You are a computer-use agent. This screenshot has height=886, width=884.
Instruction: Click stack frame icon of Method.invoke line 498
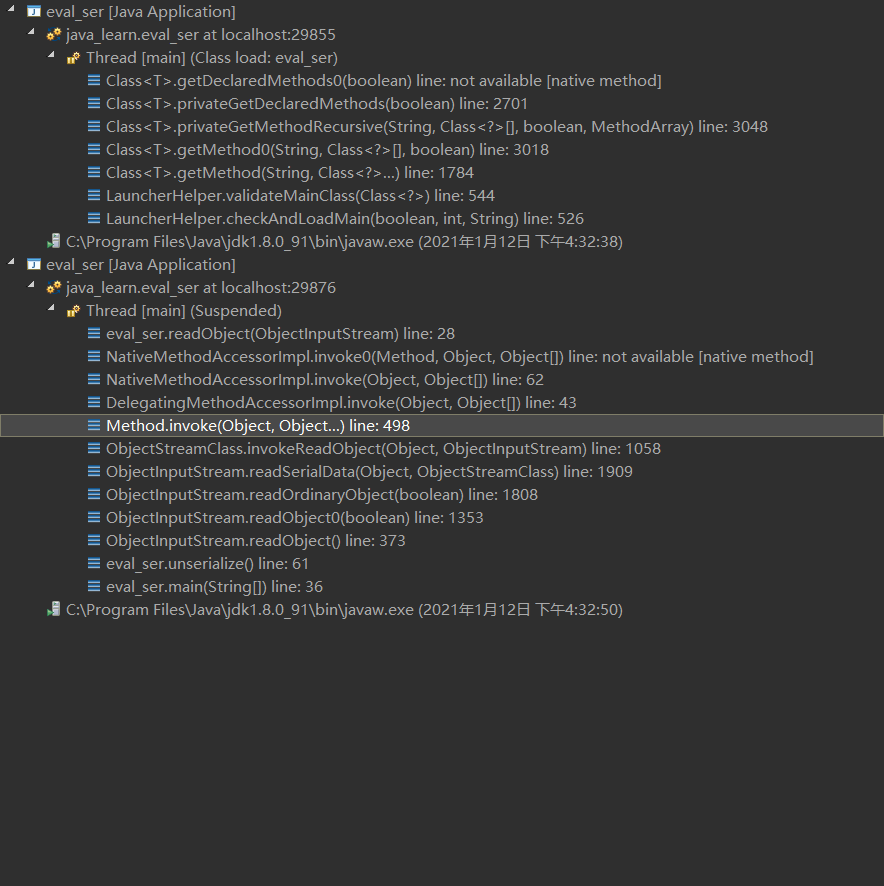point(94,425)
